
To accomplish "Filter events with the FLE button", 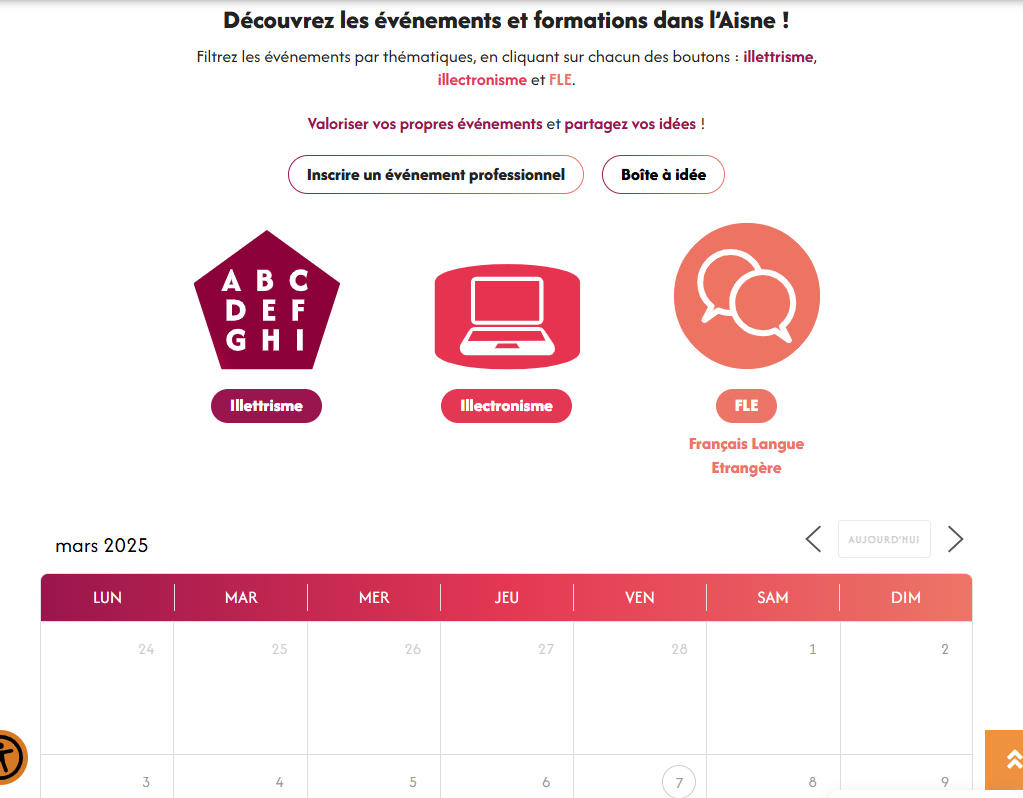I will [x=746, y=406].
